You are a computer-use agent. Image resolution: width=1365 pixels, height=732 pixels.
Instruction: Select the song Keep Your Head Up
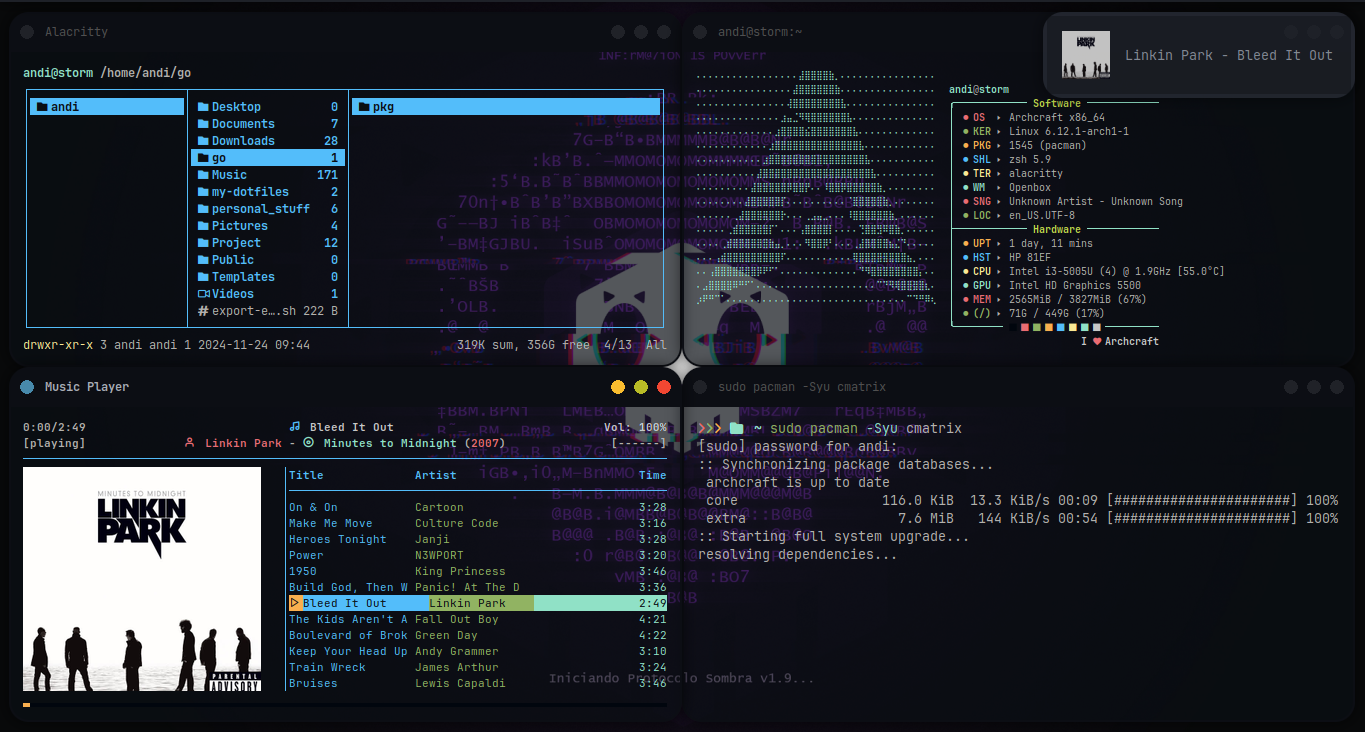(477, 651)
